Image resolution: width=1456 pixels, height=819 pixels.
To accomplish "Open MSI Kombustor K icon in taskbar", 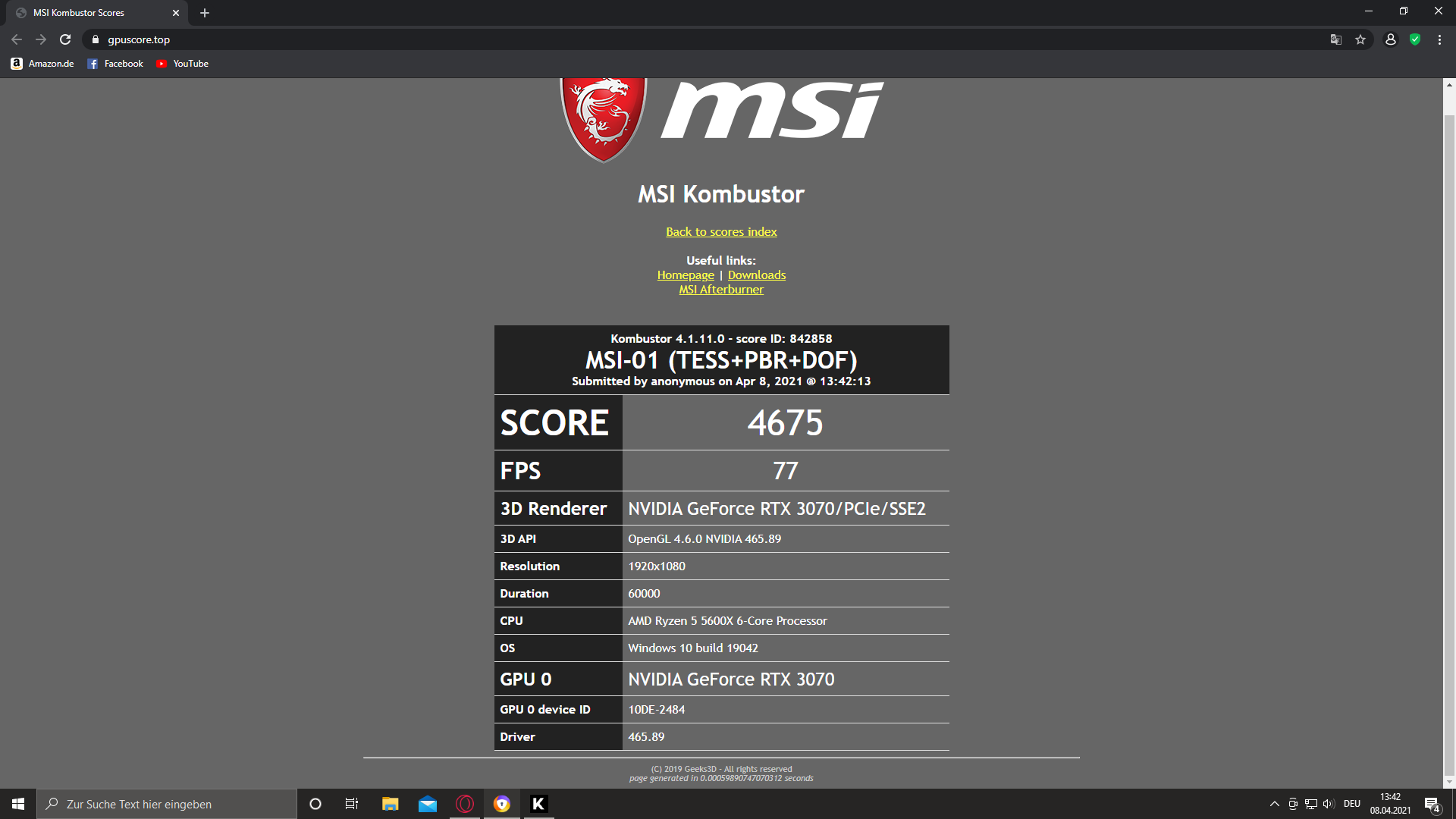I will click(x=538, y=804).
